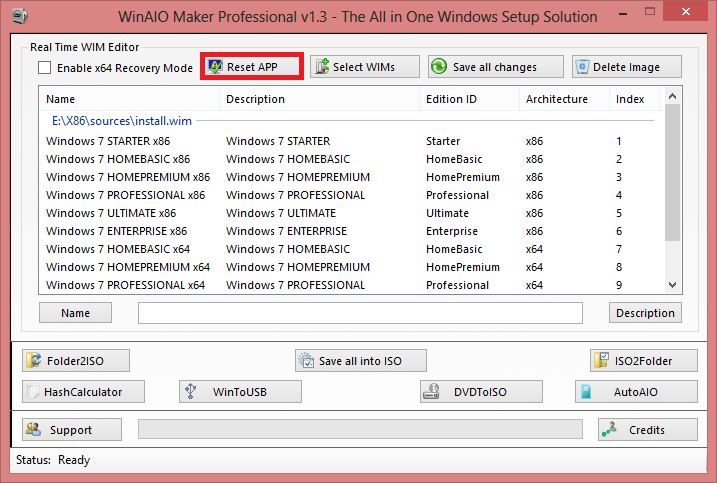Screen dimensions: 717x483
Task: Click the Description button
Action: pos(645,313)
